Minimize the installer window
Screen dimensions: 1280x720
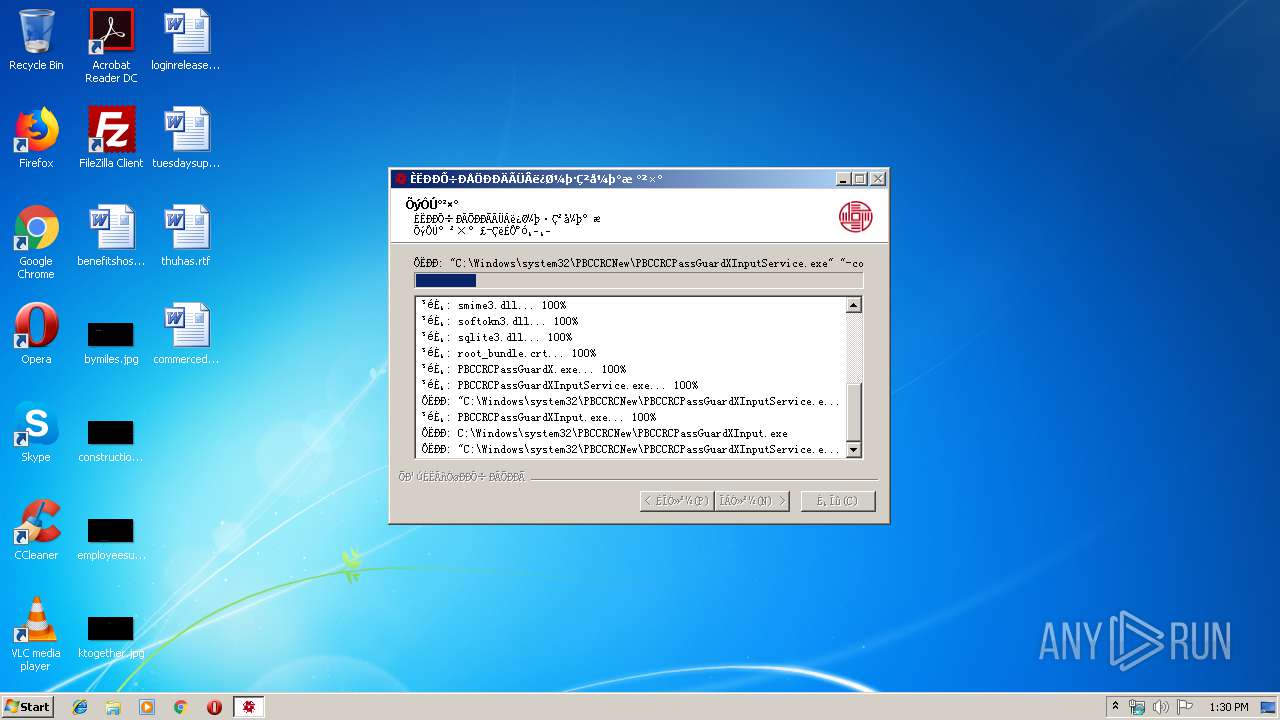click(x=843, y=179)
